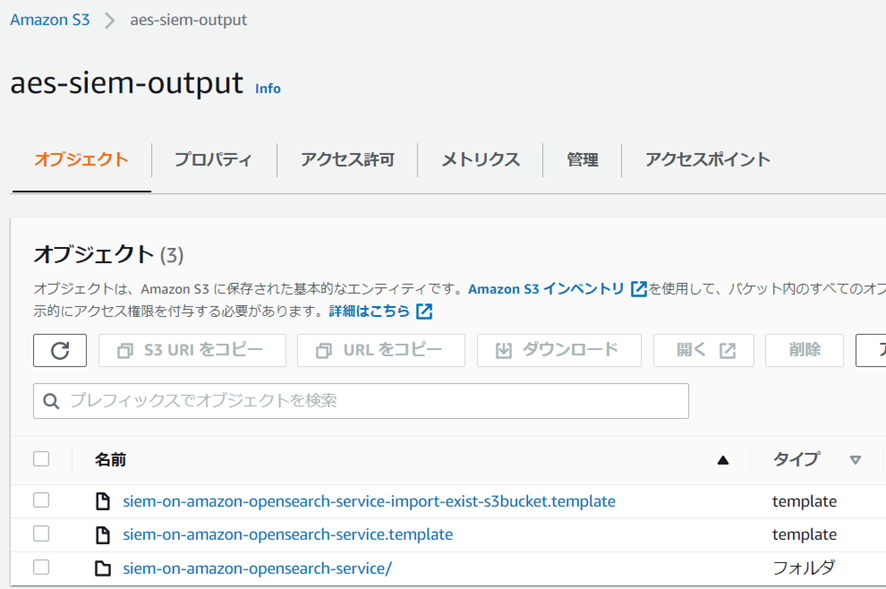Click the magnifier icon in the prefix search box
Viewport: 886px width, 589px height.
tap(51, 401)
